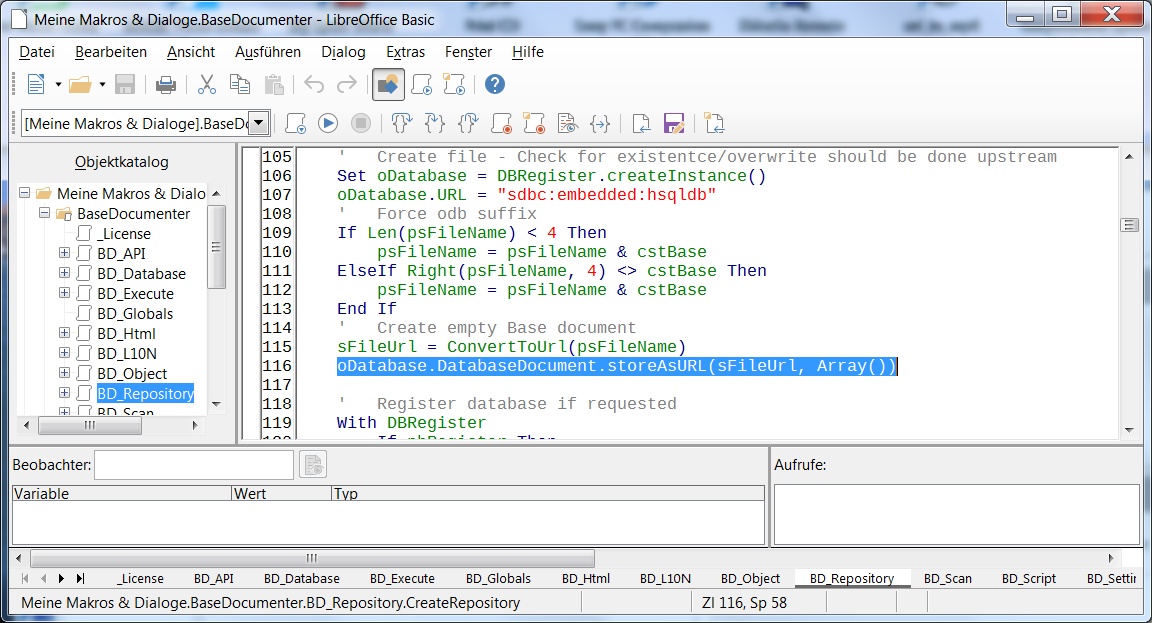This screenshot has height=623, width=1152.
Task: Switch to the BD_Globals module tab
Action: pyautogui.click(x=498, y=579)
